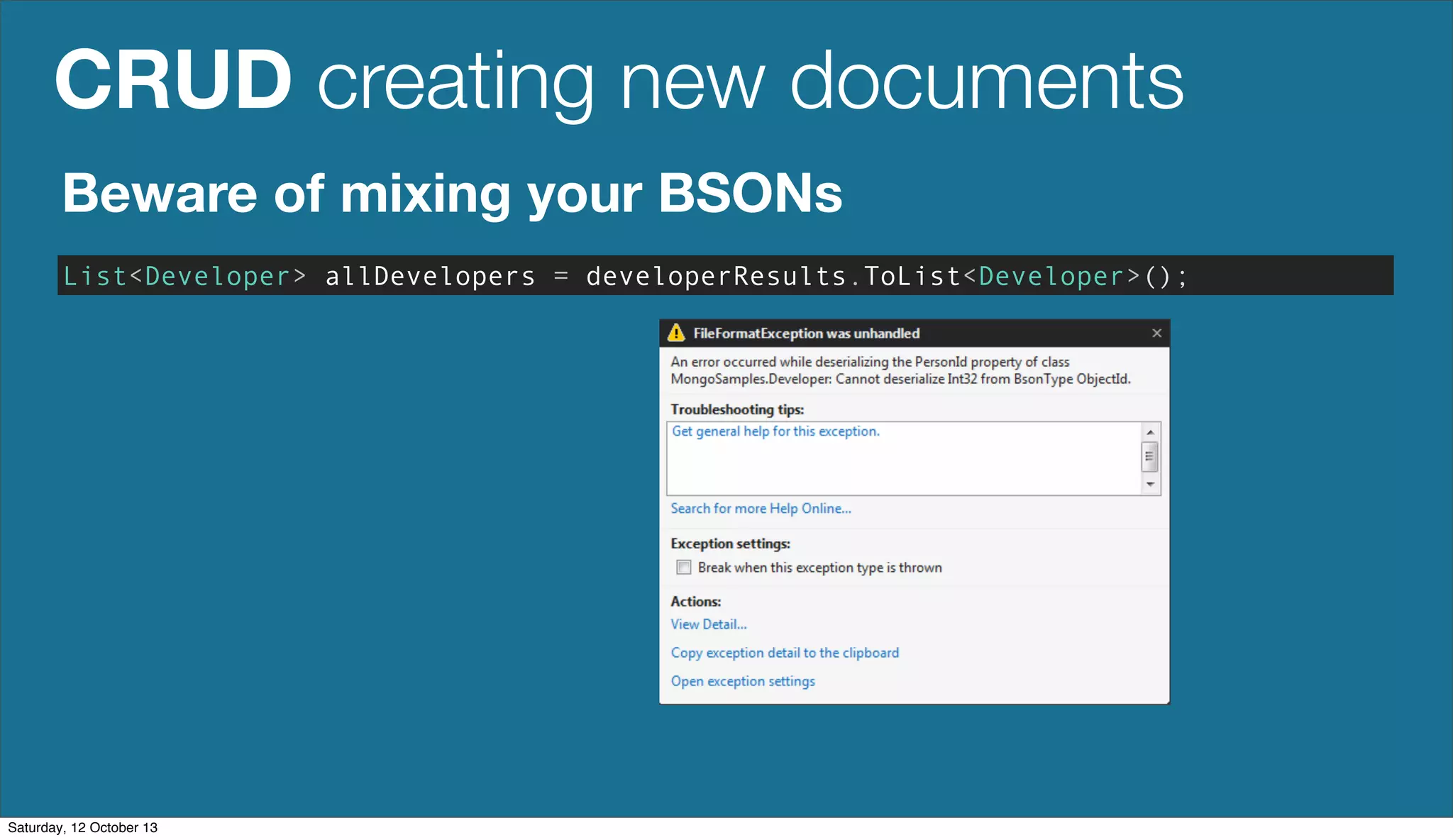Click the Troubleshooting tips heading
The image size is (1453, 840).
point(737,409)
